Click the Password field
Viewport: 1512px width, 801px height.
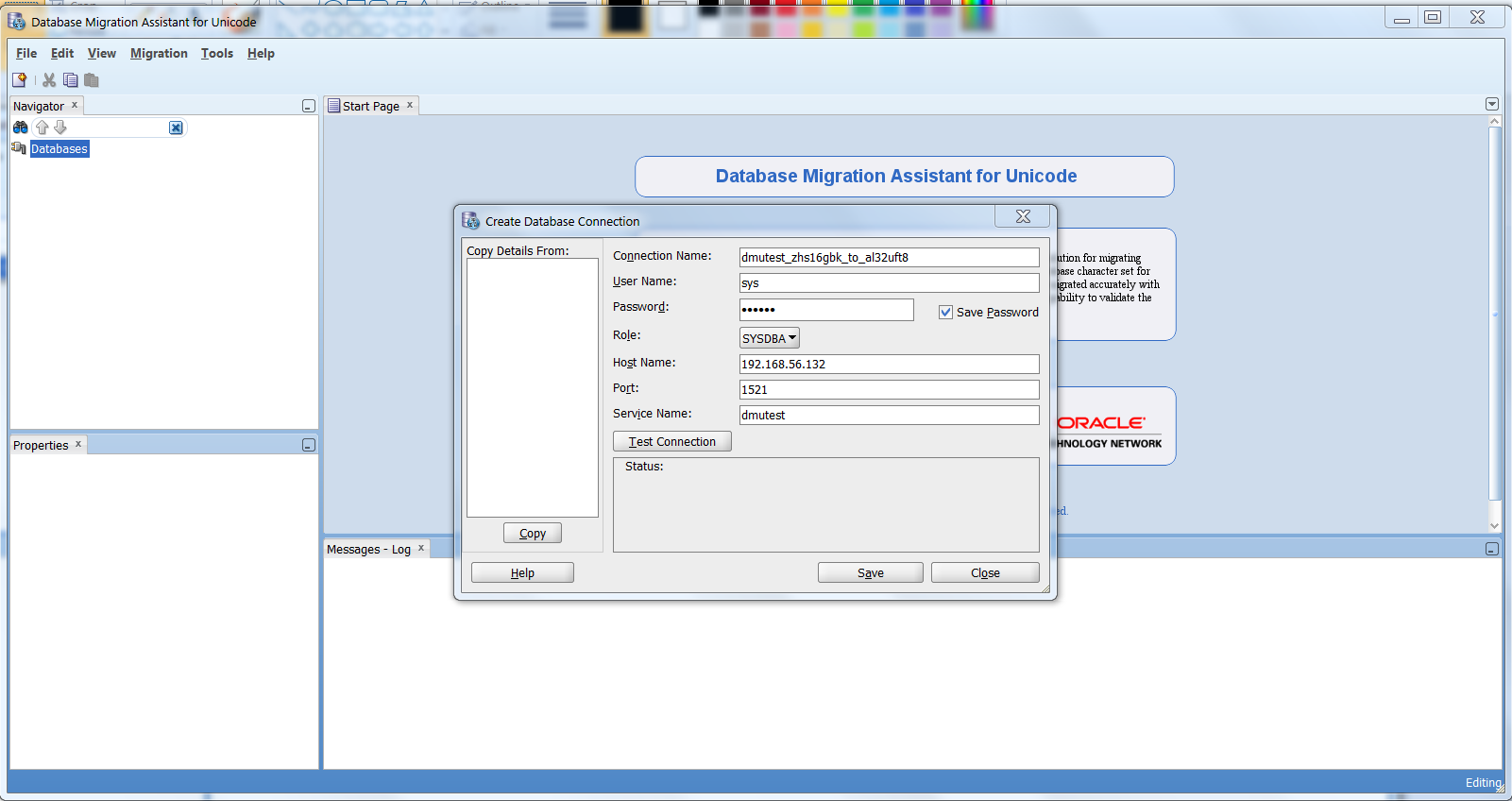(826, 310)
